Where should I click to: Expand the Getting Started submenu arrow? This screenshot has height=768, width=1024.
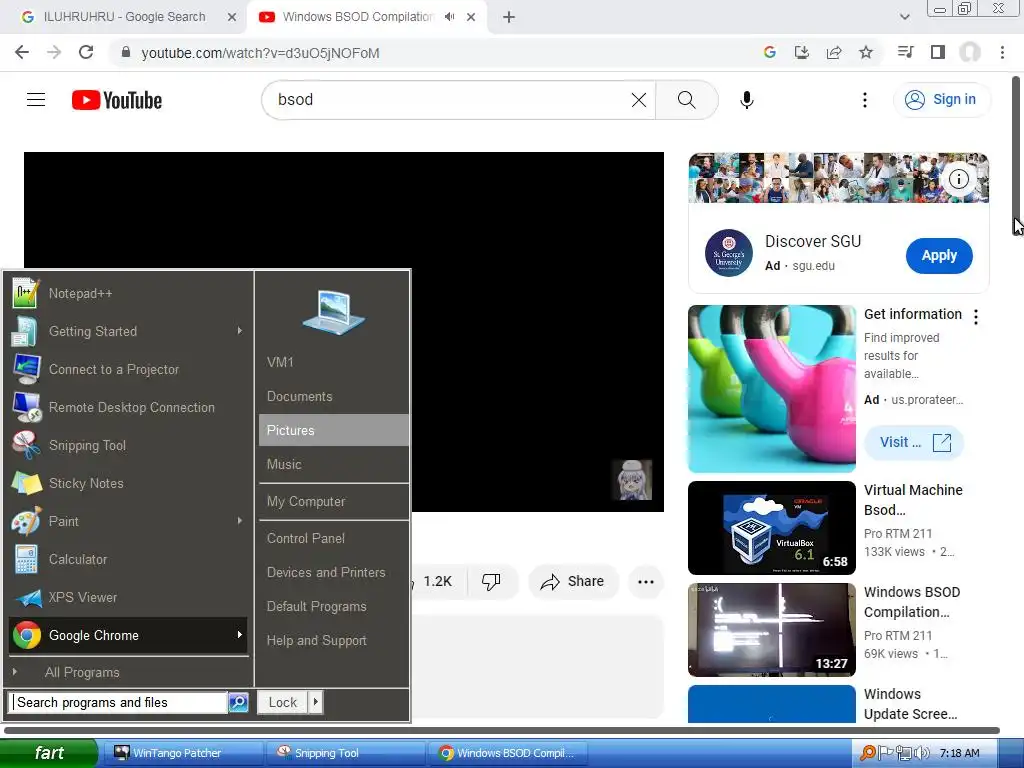[x=240, y=330]
